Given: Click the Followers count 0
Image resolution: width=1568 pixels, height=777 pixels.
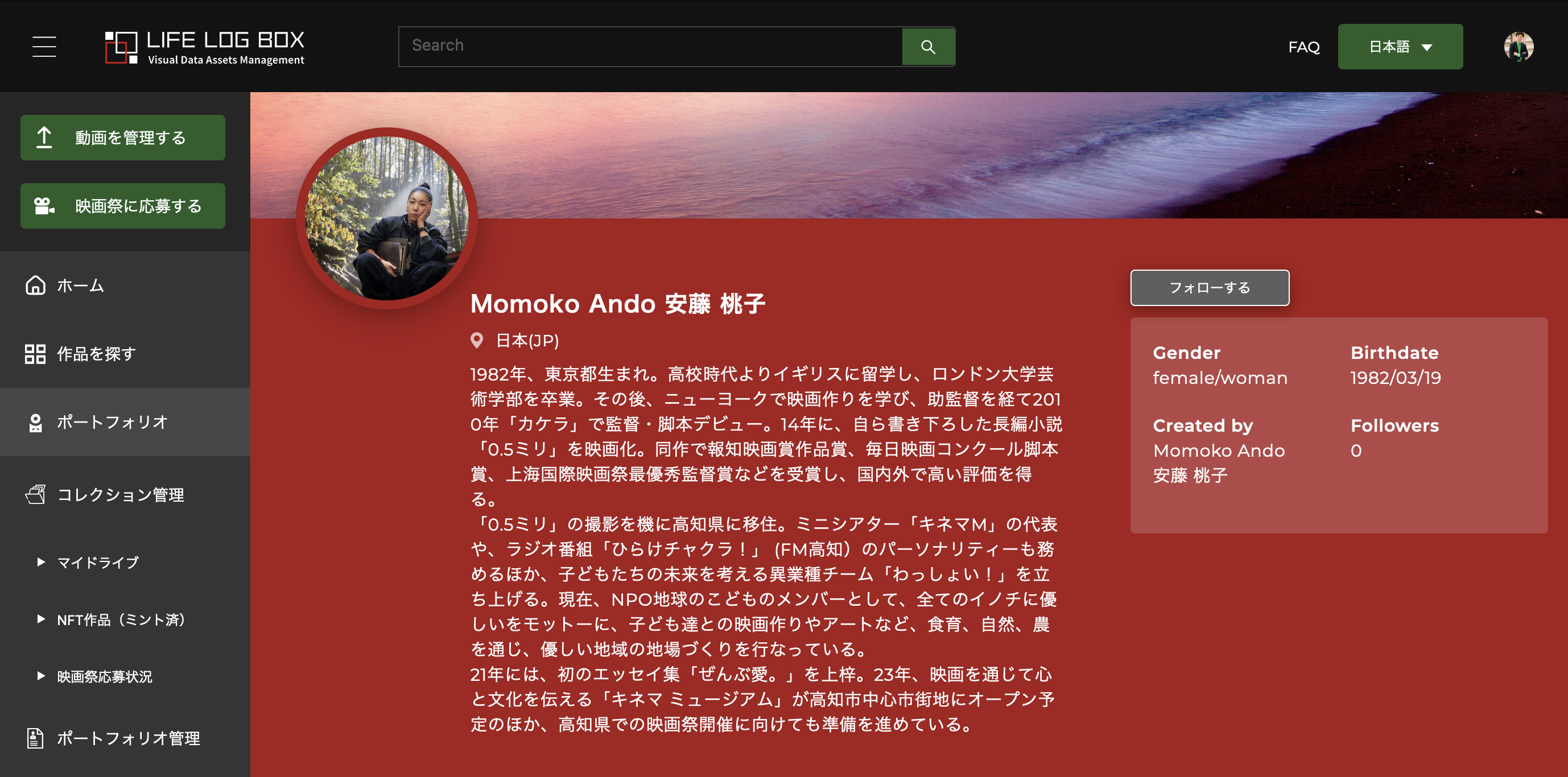Looking at the screenshot, I should pos(1356,451).
